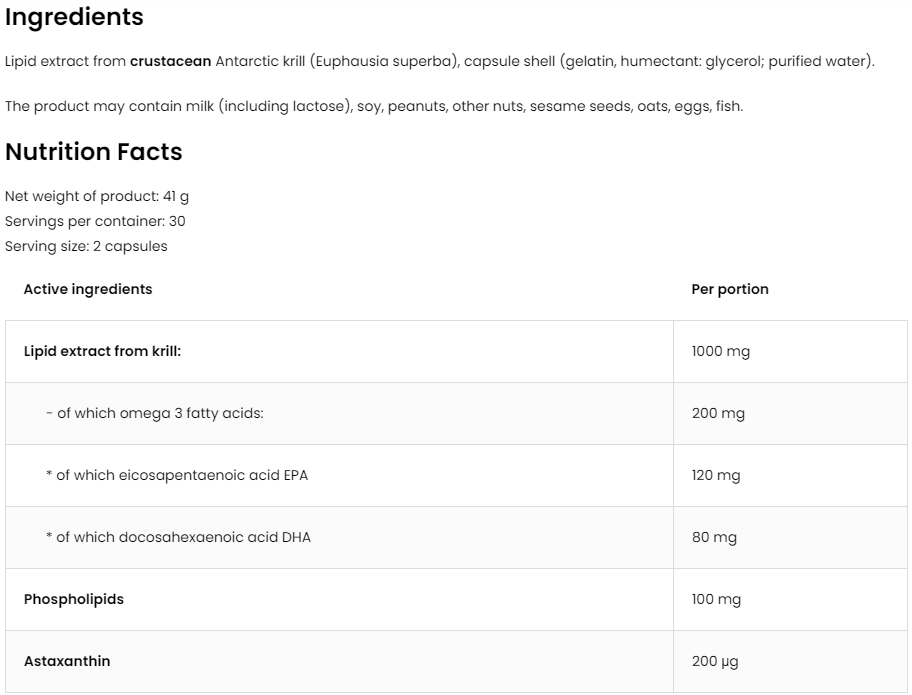Select the Lipid extract from krill row label

tap(102, 352)
